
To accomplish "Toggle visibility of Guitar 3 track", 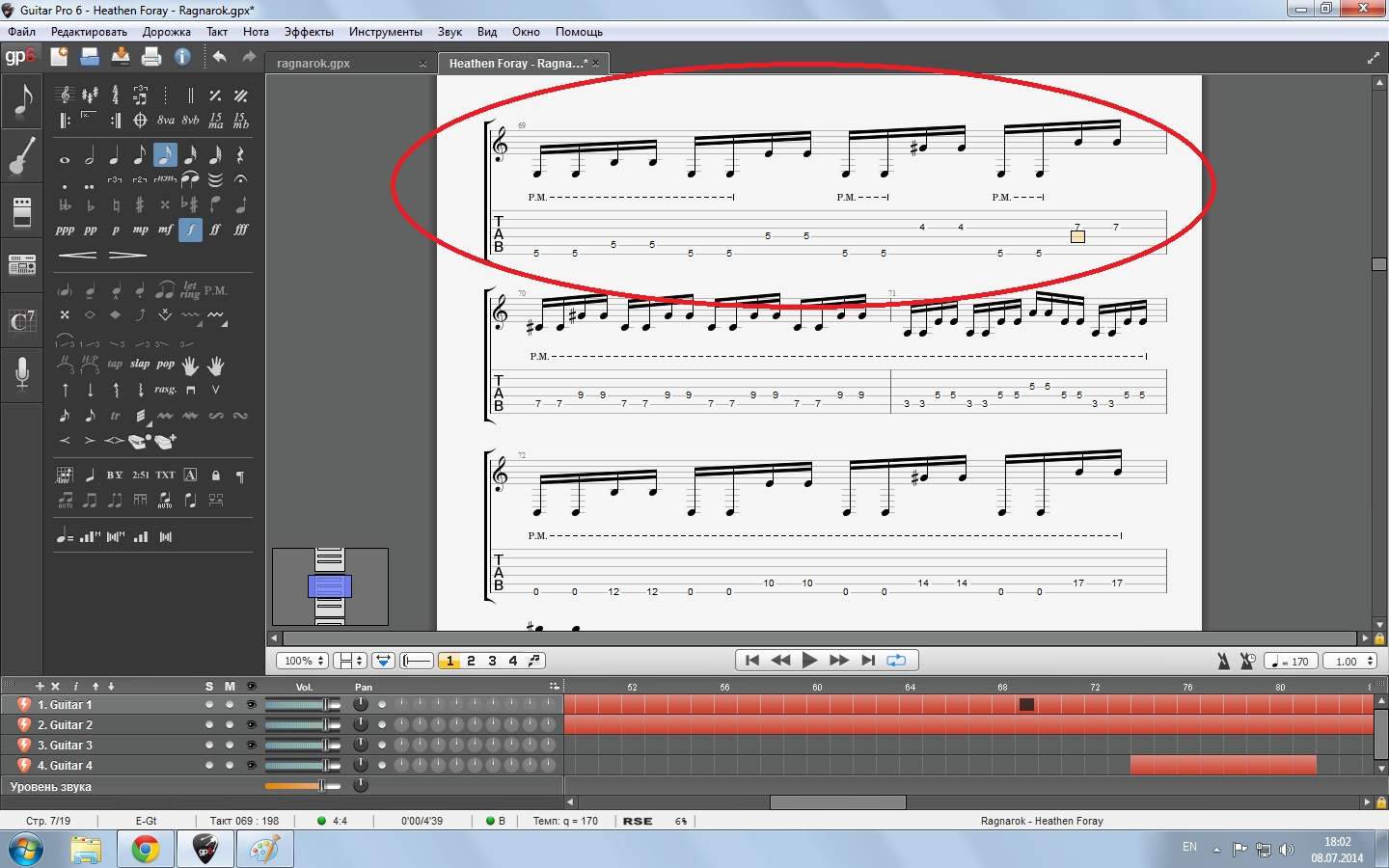I will point(251,746).
